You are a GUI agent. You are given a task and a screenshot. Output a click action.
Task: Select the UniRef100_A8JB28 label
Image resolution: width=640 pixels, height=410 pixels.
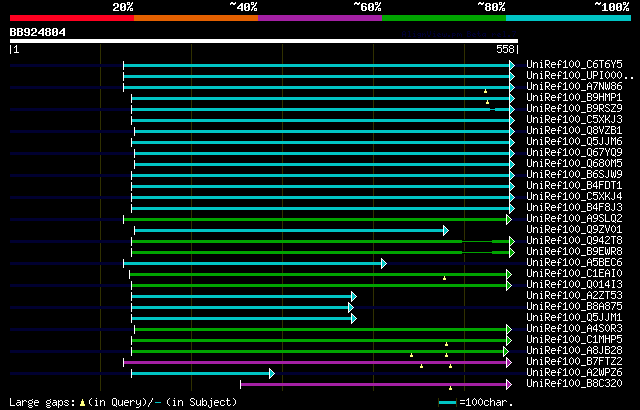[574, 351]
